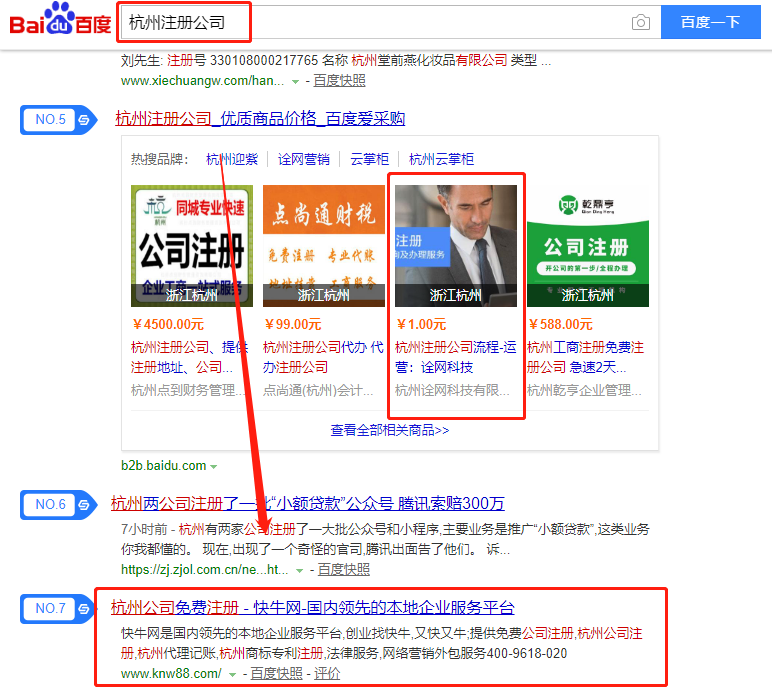The width and height of the screenshot is (772, 694).
Task: Open 百度快照 link for zjol result
Action: (x=344, y=569)
